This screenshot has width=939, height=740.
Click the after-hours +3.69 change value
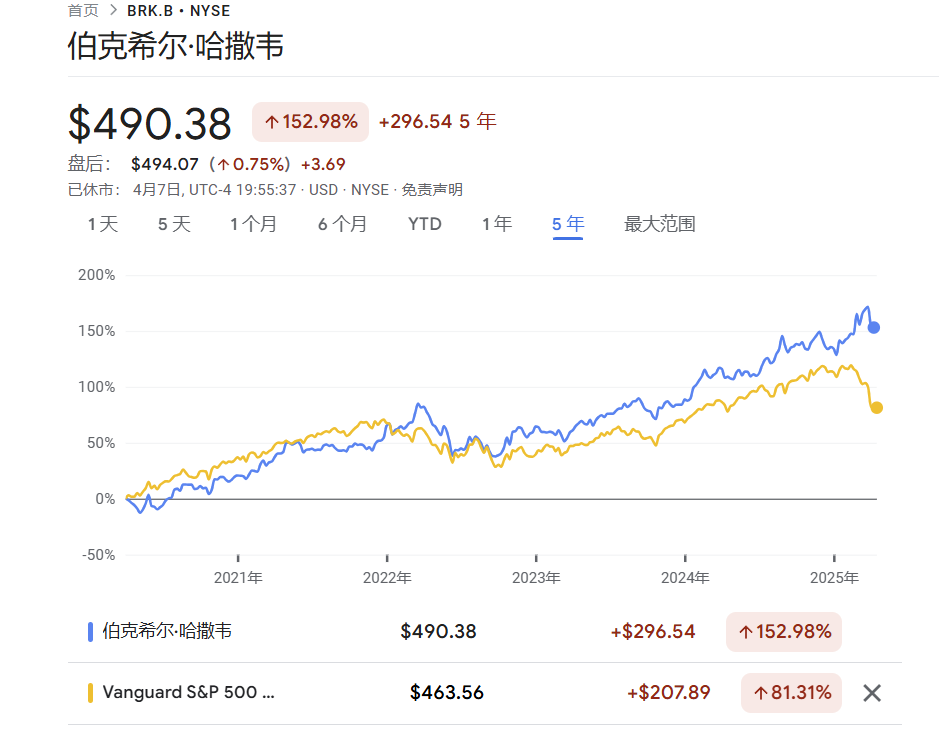tap(323, 164)
